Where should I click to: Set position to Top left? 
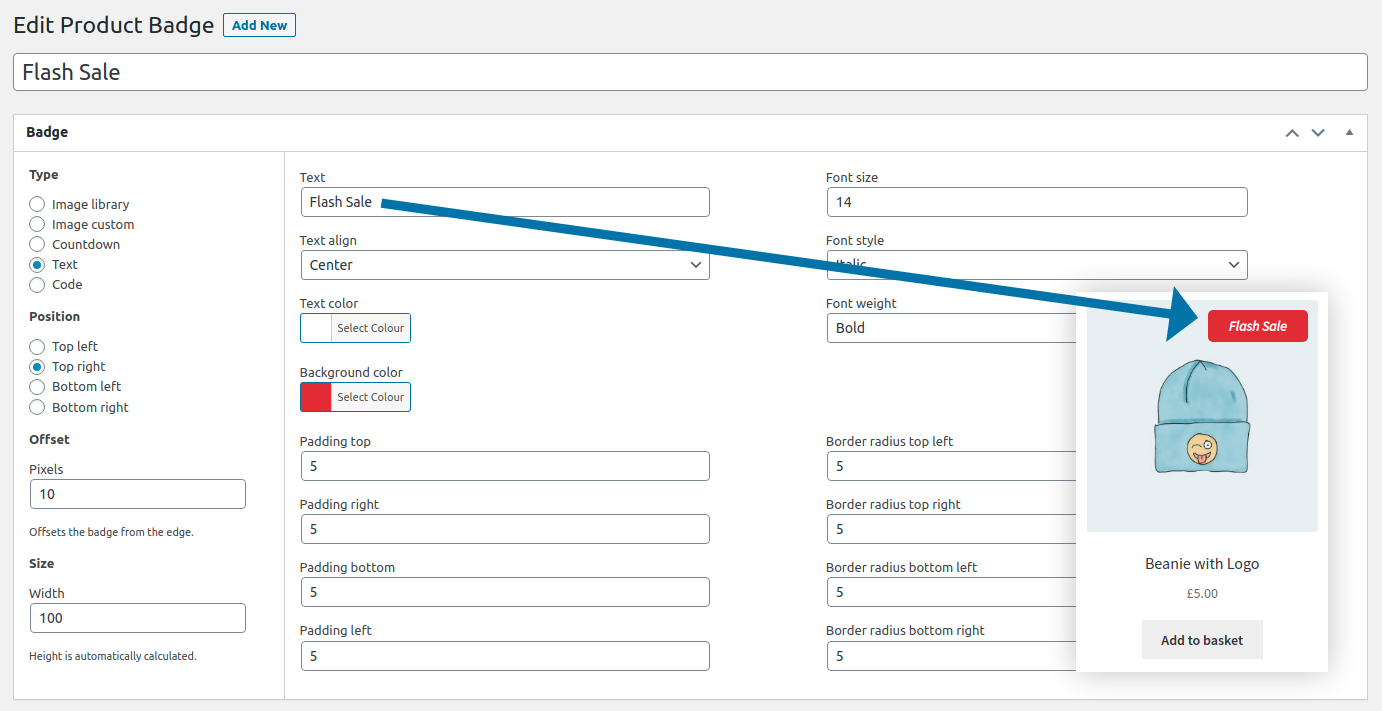click(37, 347)
